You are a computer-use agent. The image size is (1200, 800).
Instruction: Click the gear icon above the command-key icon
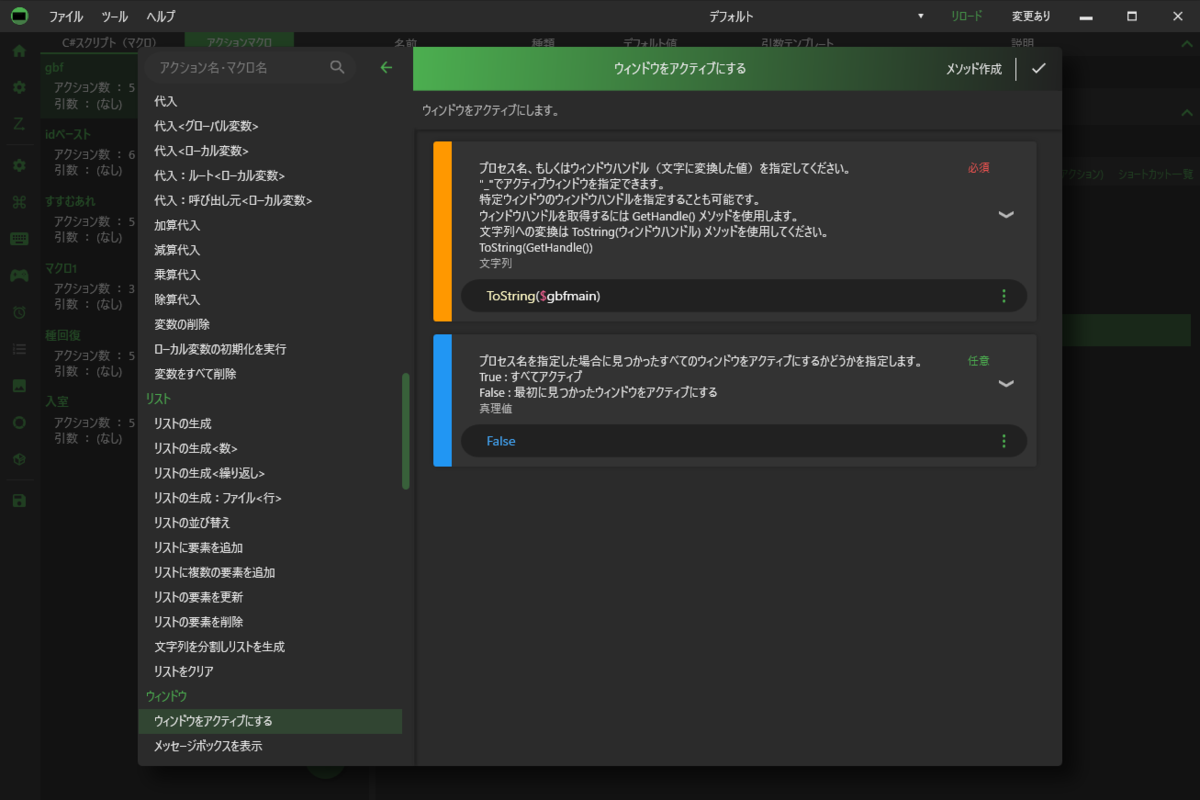(19, 165)
